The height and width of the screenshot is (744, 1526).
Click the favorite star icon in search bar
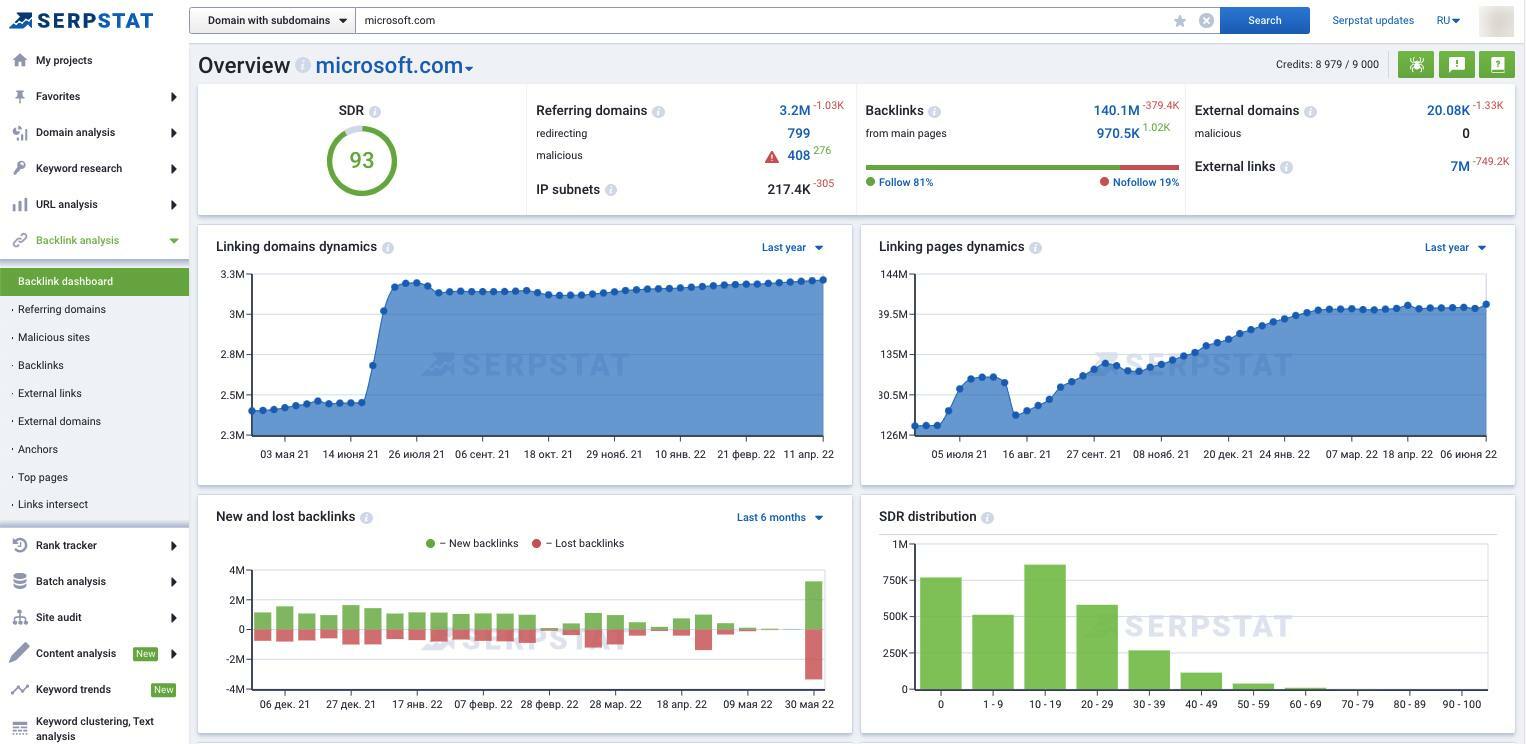point(1180,21)
